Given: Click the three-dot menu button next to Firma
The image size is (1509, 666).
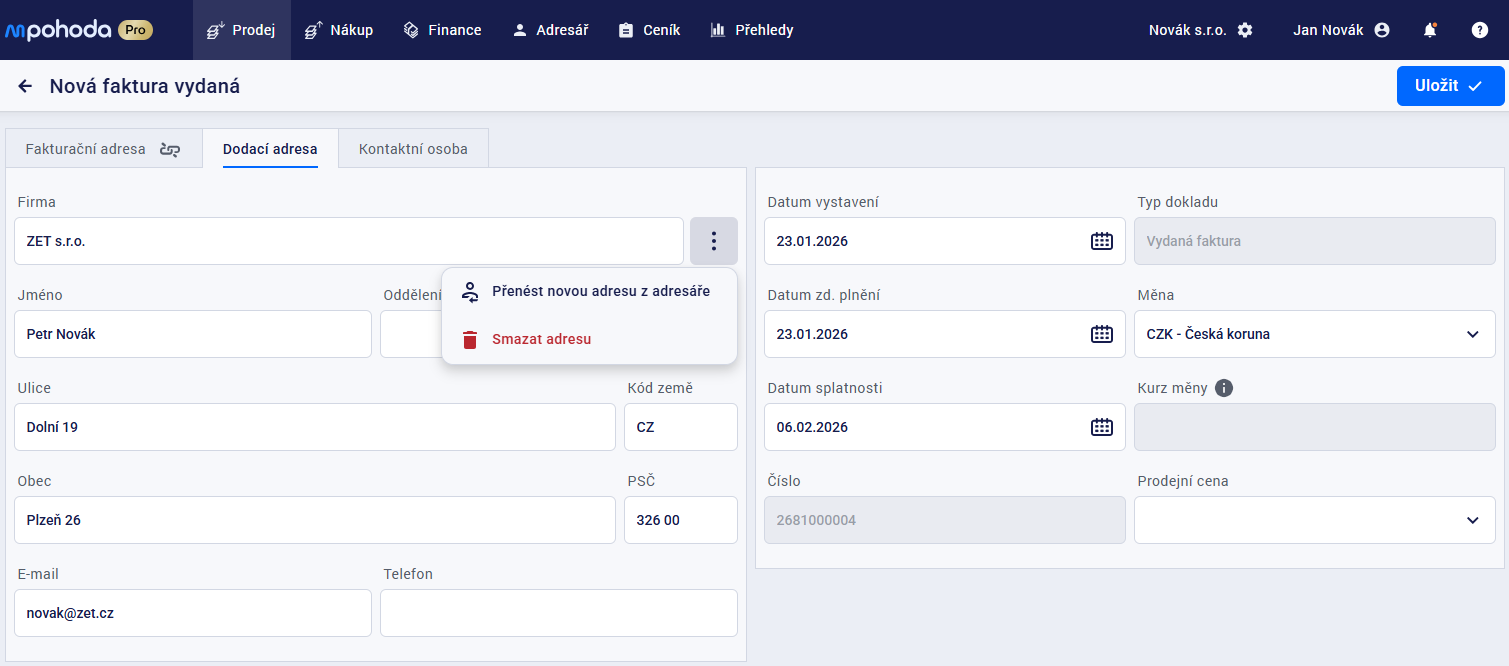Looking at the screenshot, I should point(713,241).
